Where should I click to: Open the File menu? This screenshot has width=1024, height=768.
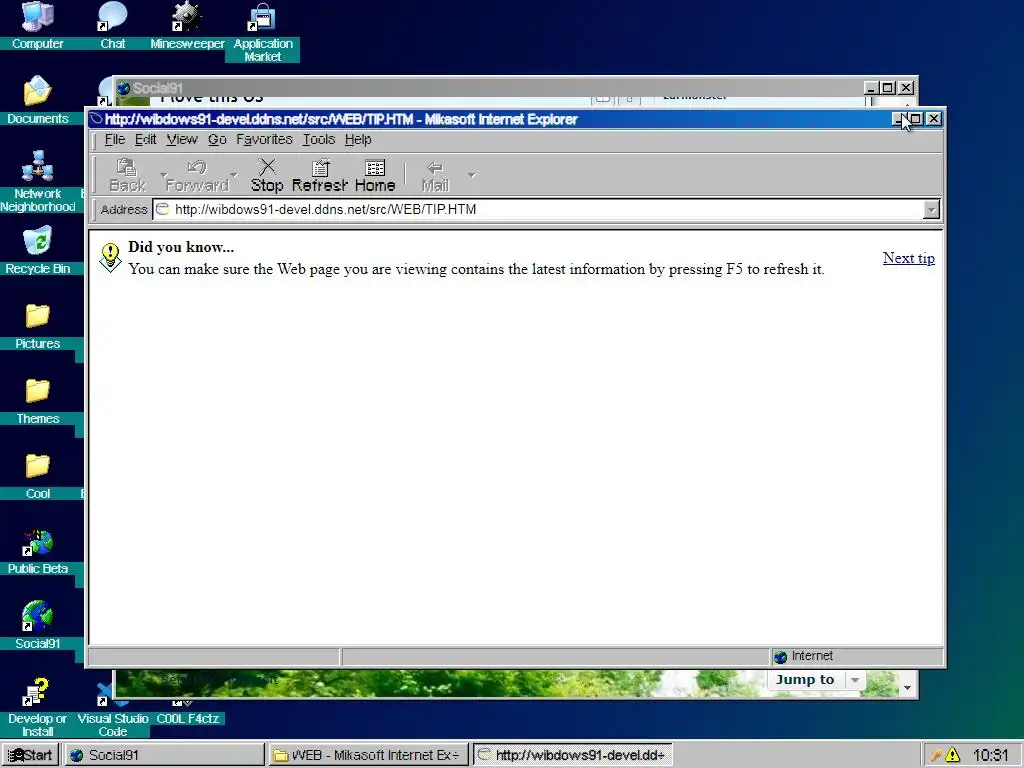pos(115,139)
